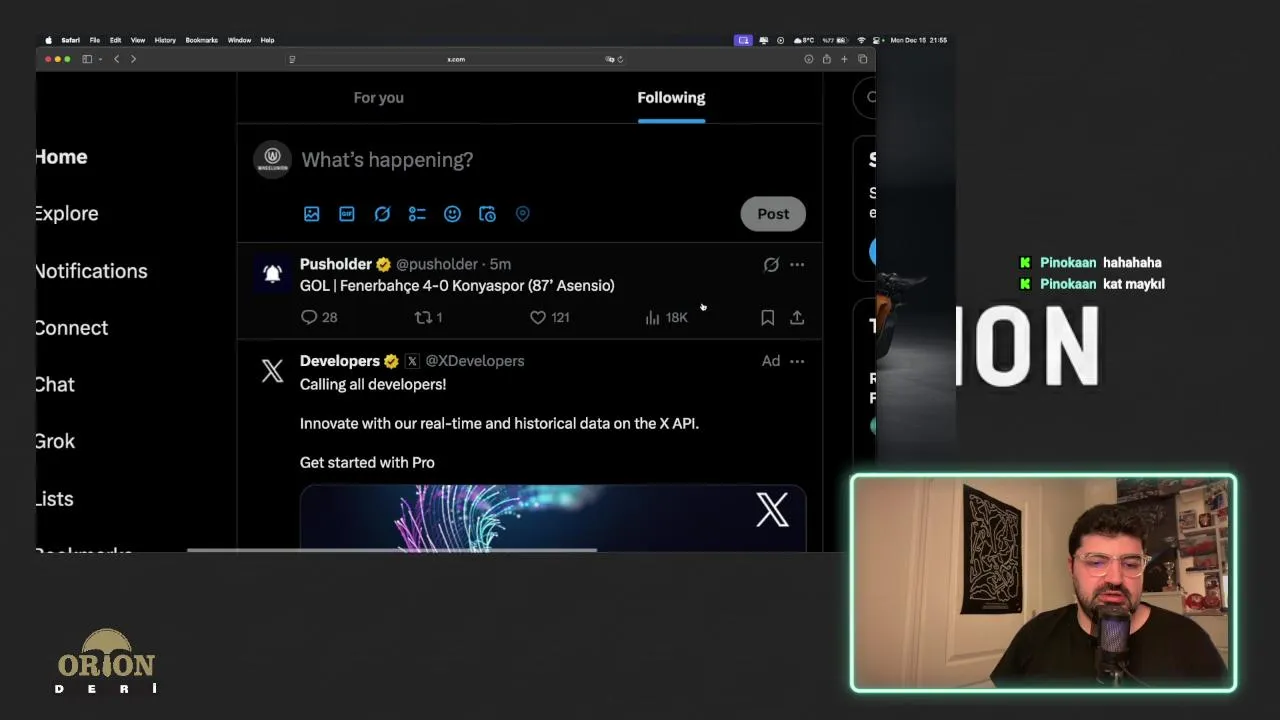Open Home in the sidebar
1280x720 pixels.
tap(61, 157)
